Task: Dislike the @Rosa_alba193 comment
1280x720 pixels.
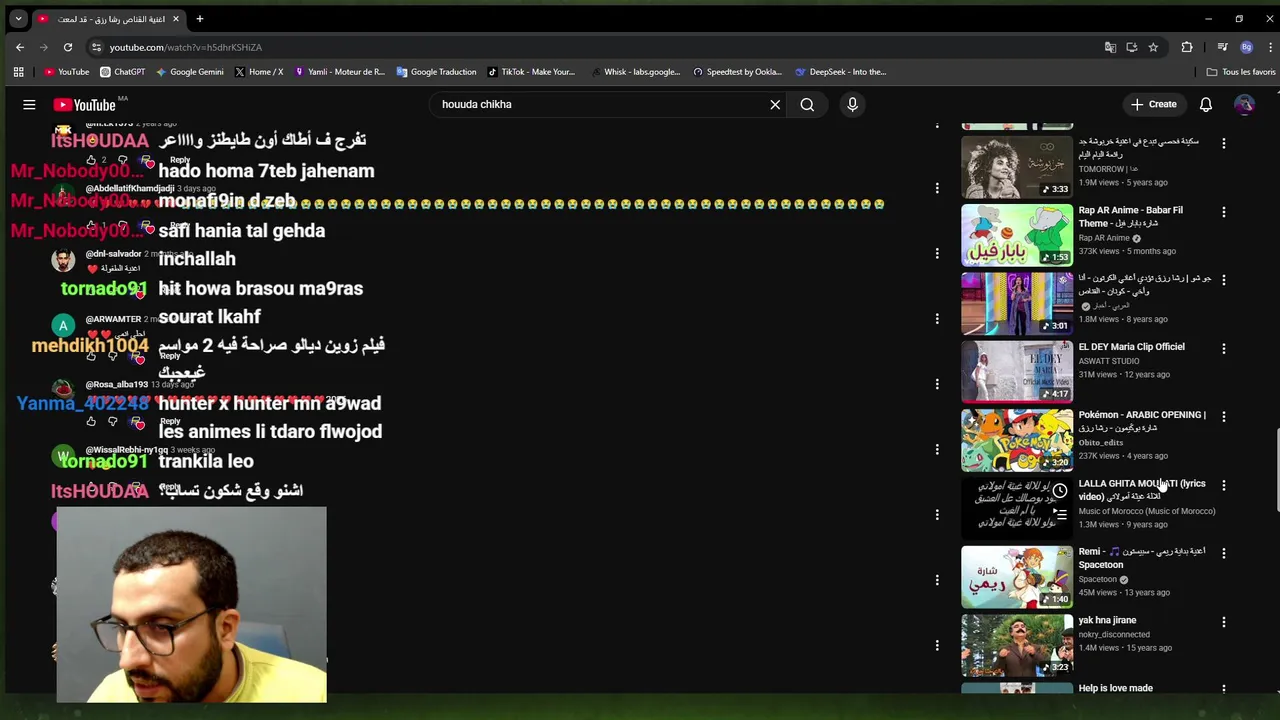Action: (112, 422)
